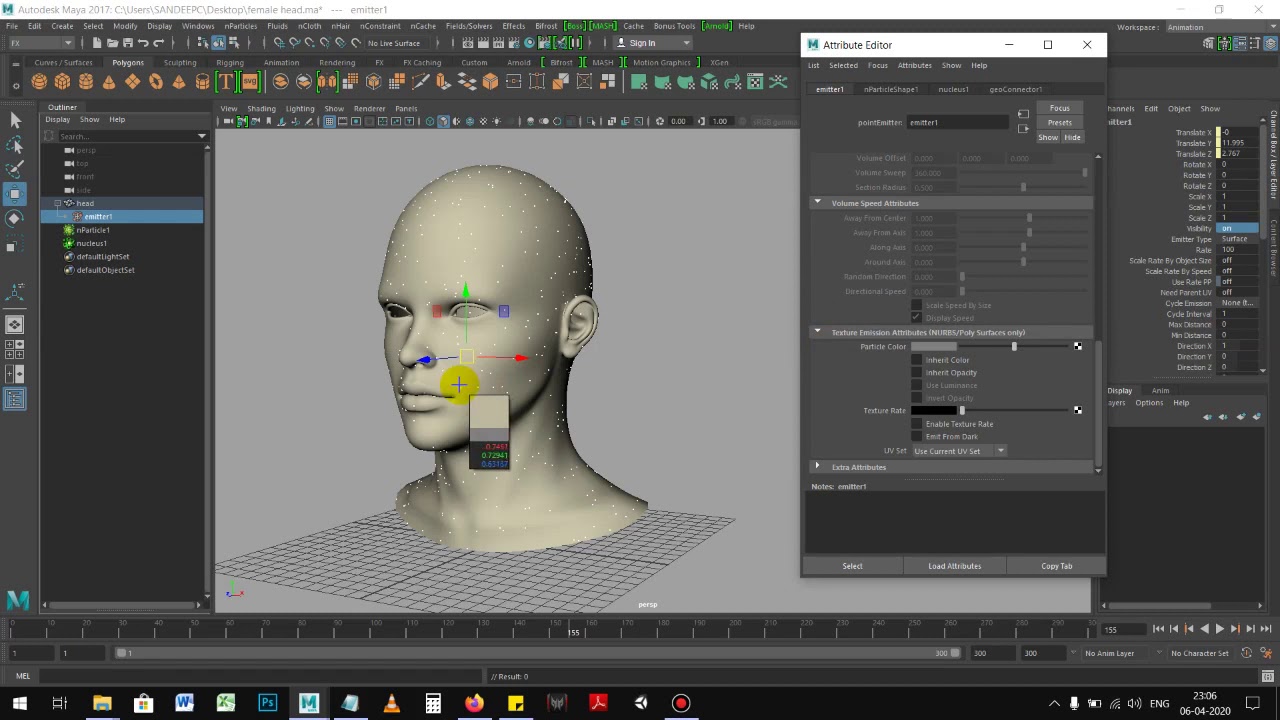1280x720 pixels.
Task: Expand the Extra Attributes section
Action: (x=817, y=467)
